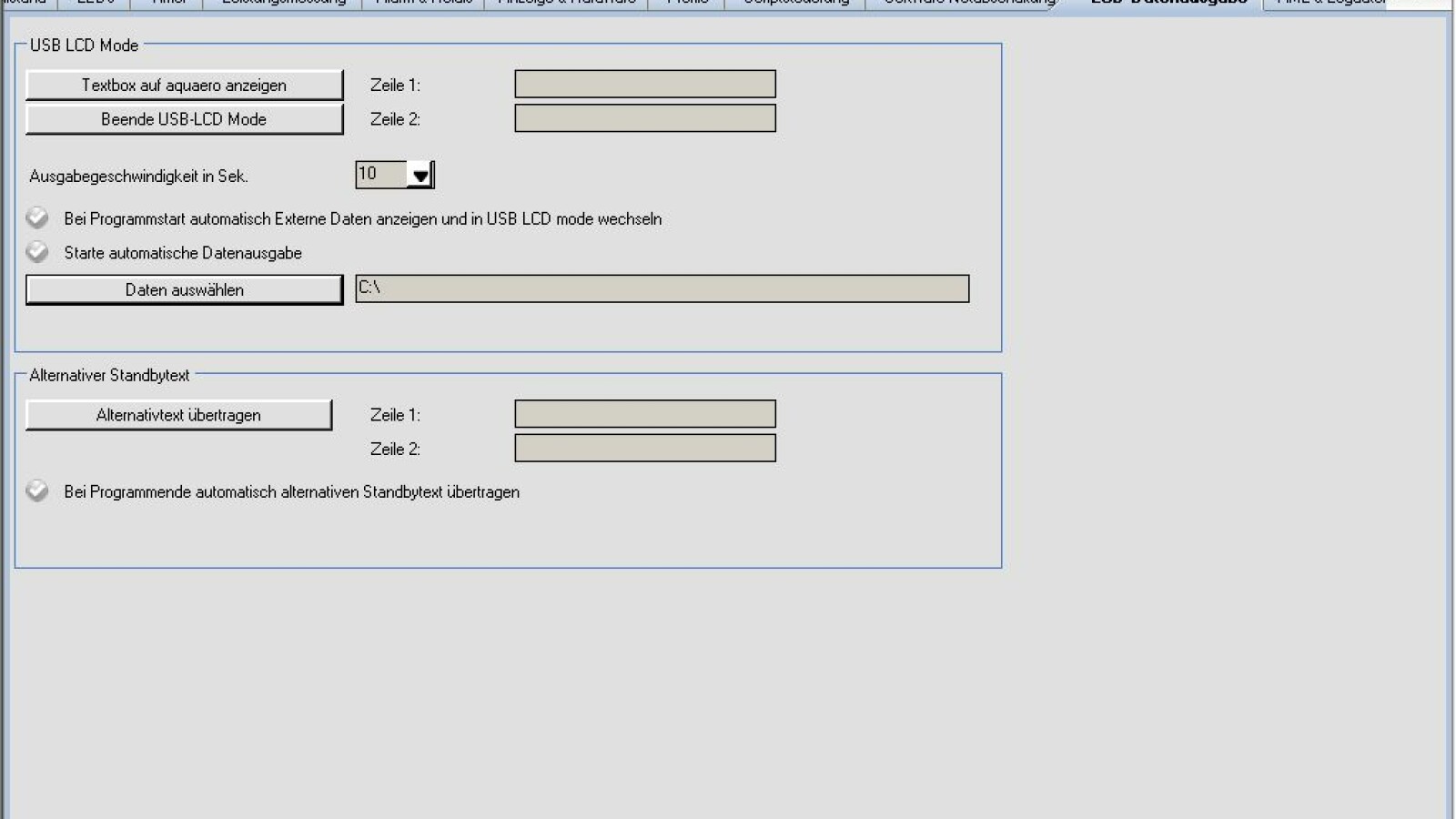1456x819 pixels.
Task: Switch to the Timer tab
Action: point(168,3)
